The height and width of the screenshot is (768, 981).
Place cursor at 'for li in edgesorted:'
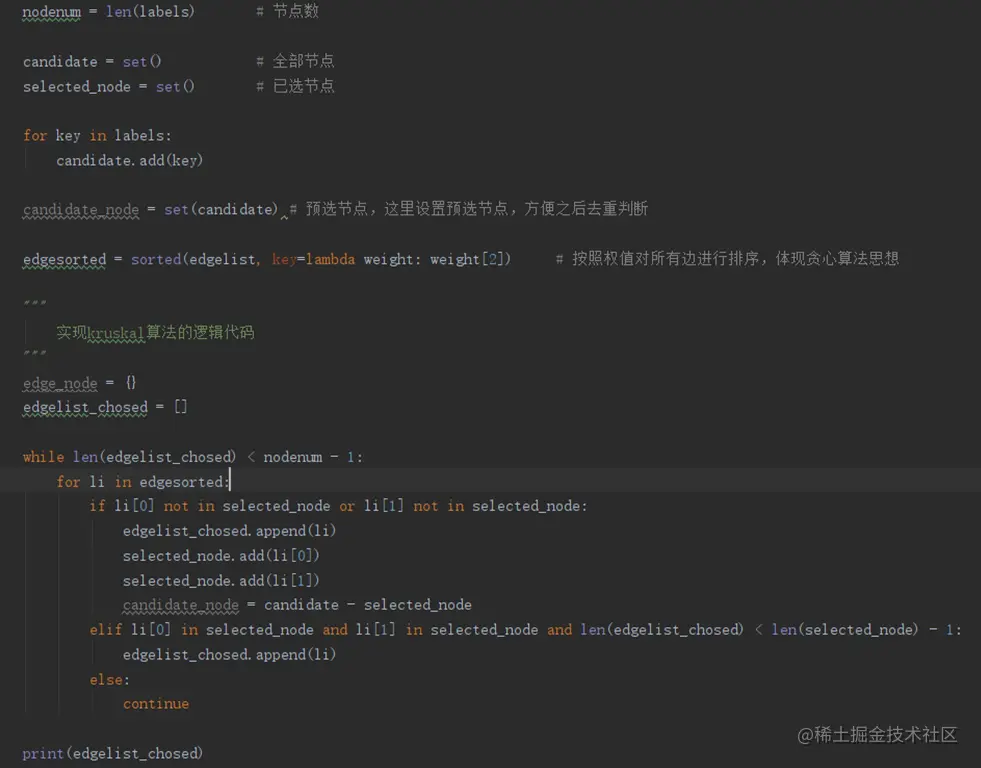(x=143, y=482)
